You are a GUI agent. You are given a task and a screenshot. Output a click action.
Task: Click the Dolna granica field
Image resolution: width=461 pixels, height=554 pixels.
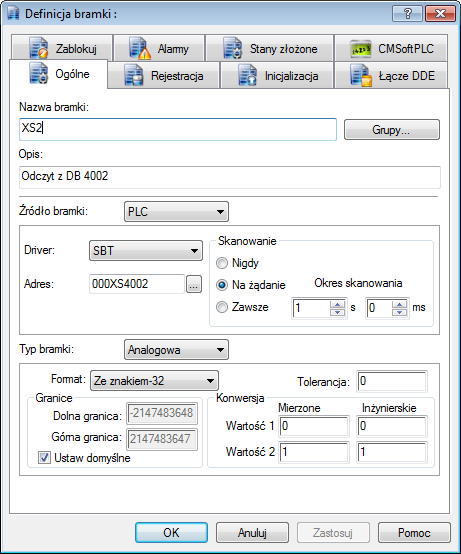pyautogui.click(x=162, y=413)
